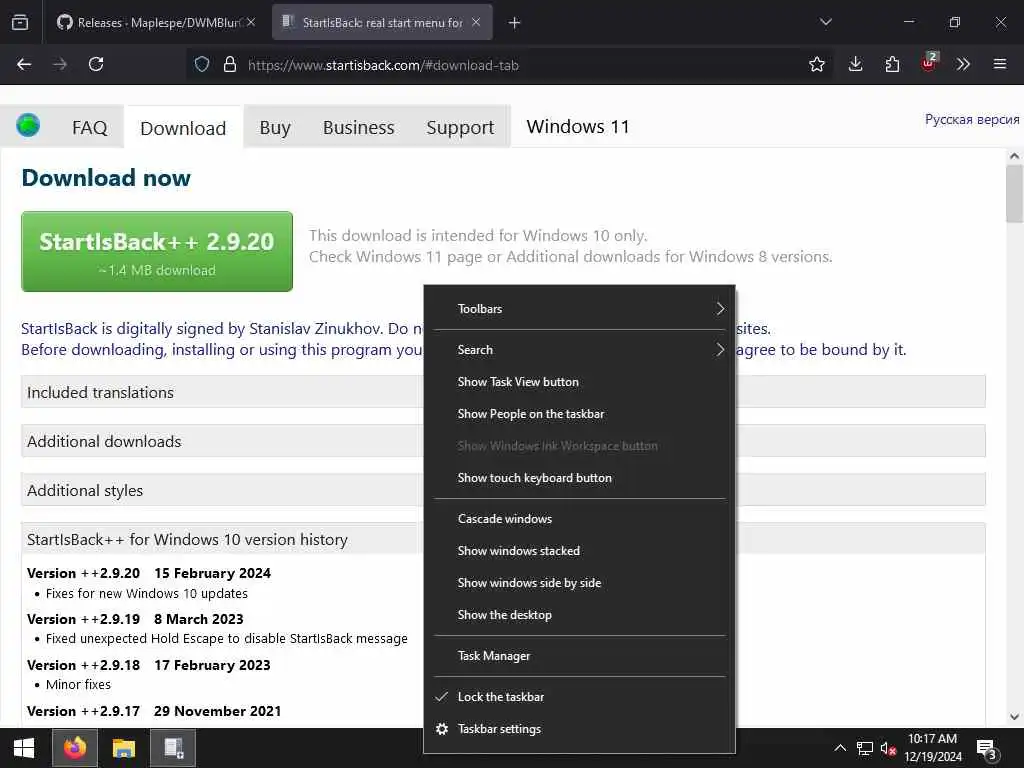Image resolution: width=1024 pixels, height=768 pixels.
Task: Choose Show windows side by side
Action: pyautogui.click(x=579, y=583)
